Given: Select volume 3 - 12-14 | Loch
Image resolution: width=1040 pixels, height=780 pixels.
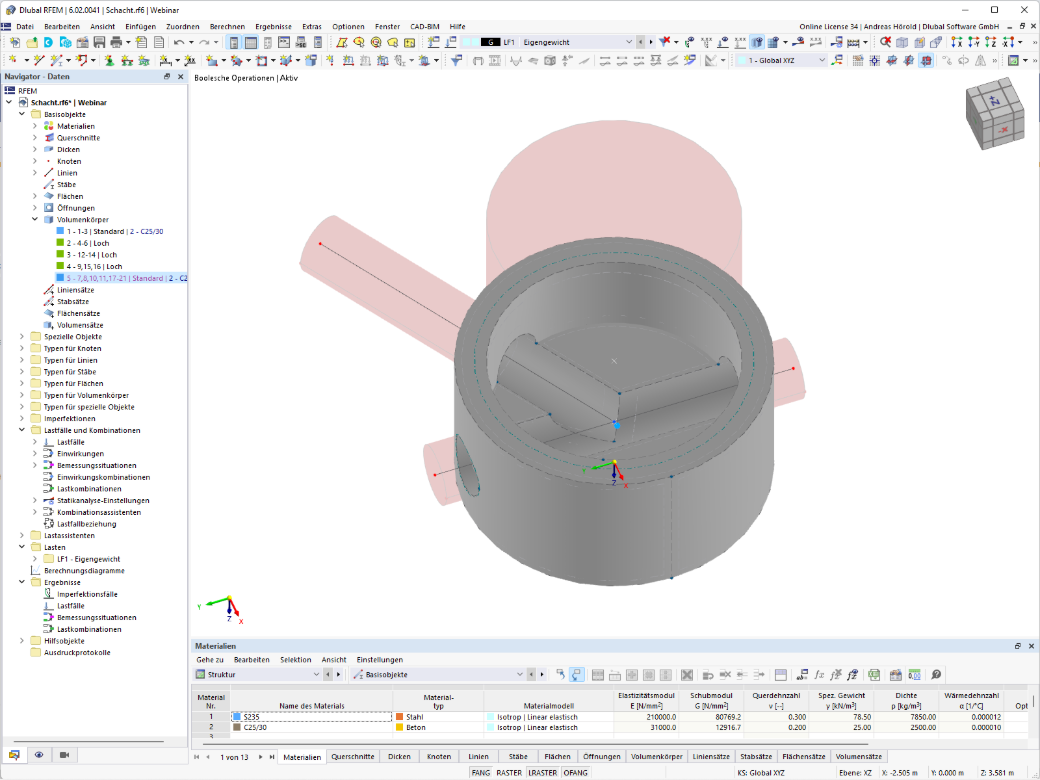Looking at the screenshot, I should click(x=92, y=255).
